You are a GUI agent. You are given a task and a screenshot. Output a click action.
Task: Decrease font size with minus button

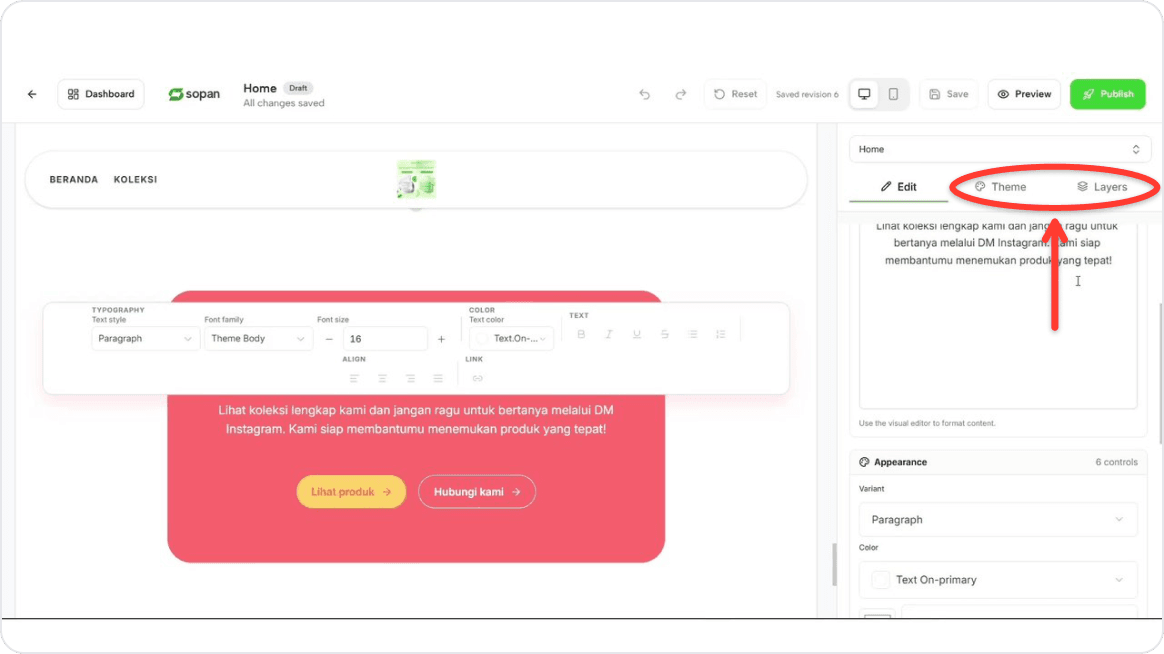(329, 339)
